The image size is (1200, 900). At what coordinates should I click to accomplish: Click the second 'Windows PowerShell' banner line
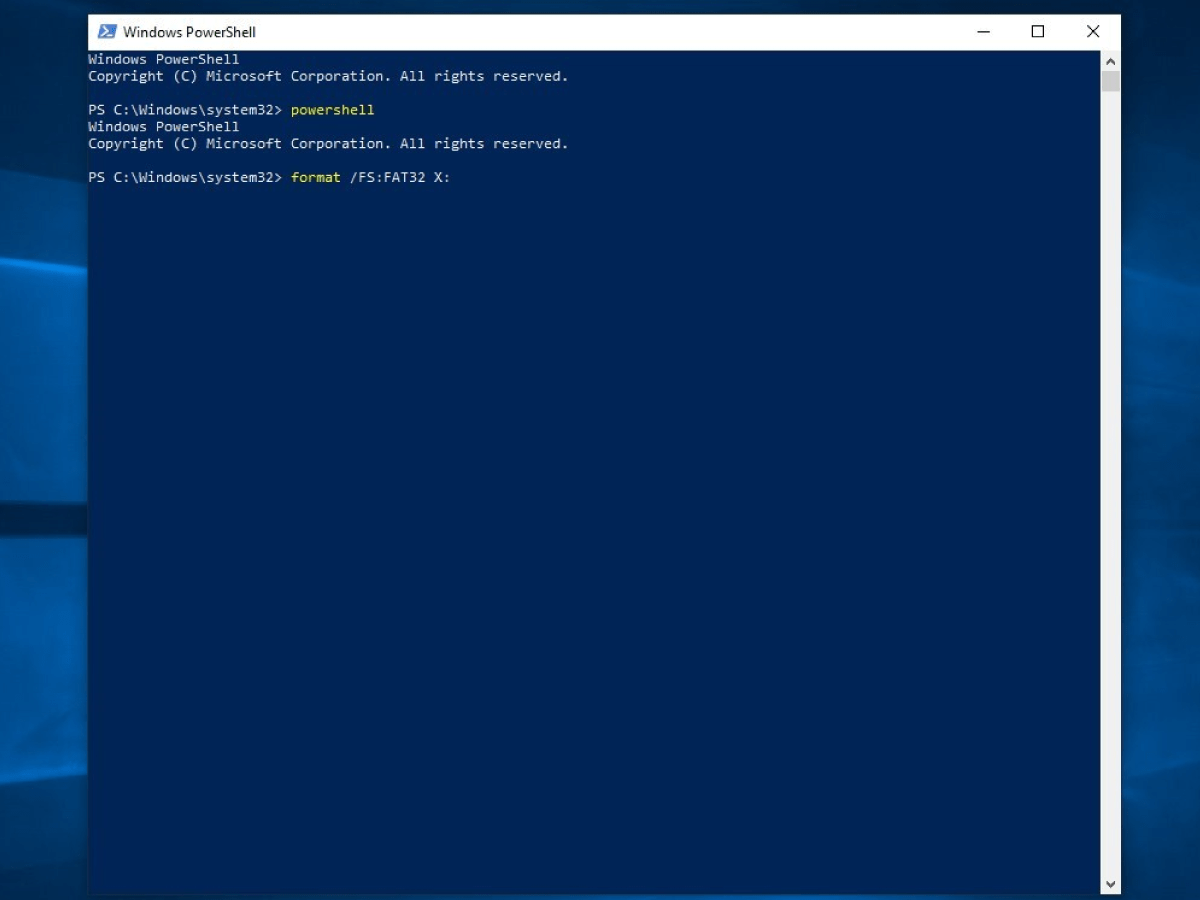point(164,127)
